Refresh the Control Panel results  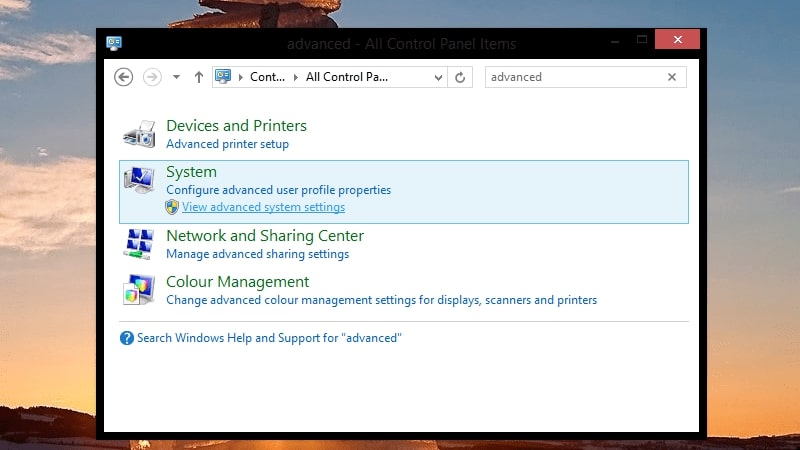point(460,77)
